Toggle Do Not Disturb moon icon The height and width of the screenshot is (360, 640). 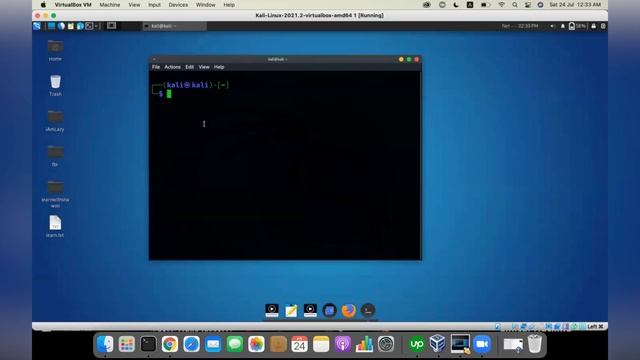coord(456,5)
